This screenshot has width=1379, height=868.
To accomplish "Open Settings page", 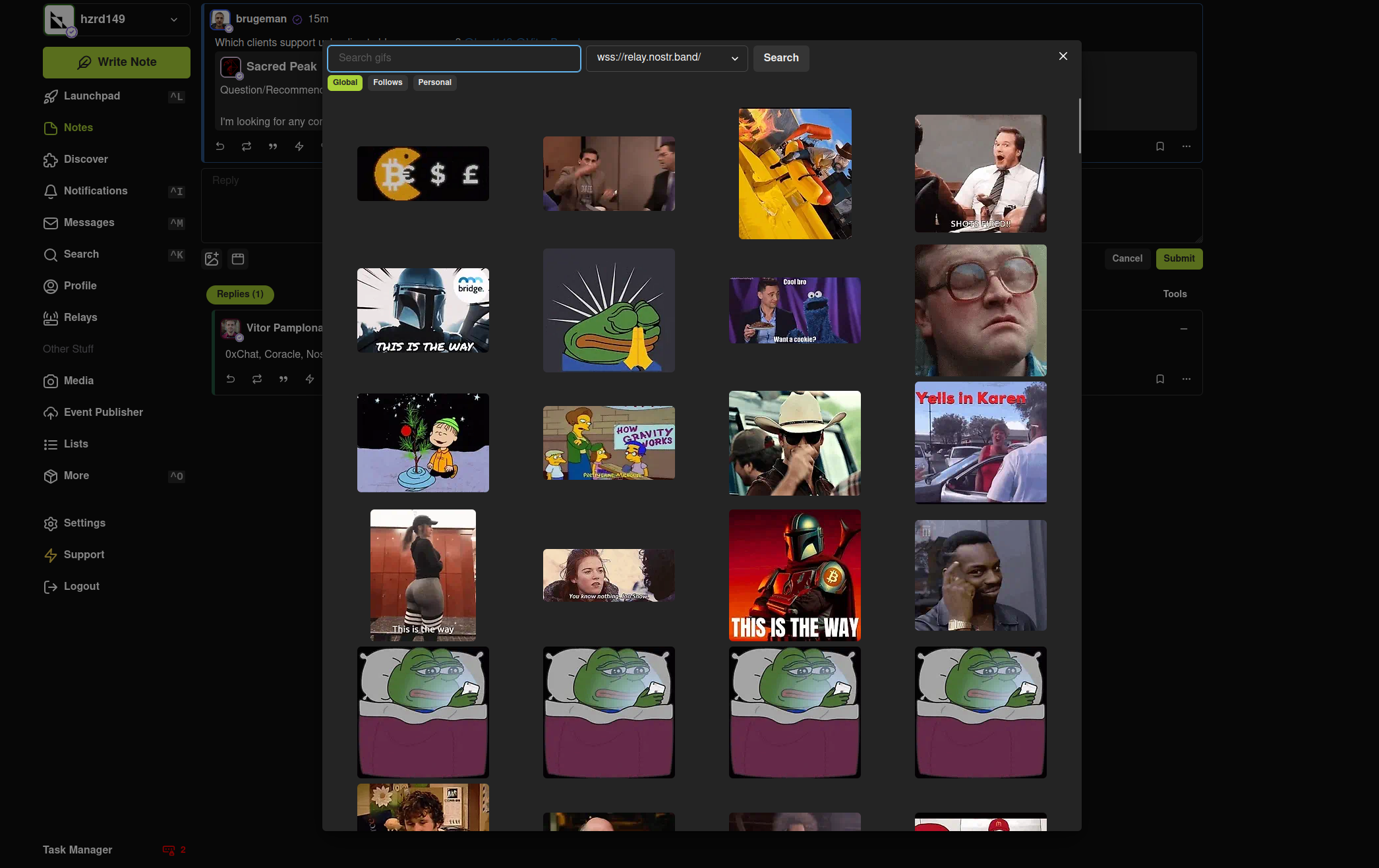I will pyautogui.click(x=114, y=523).
